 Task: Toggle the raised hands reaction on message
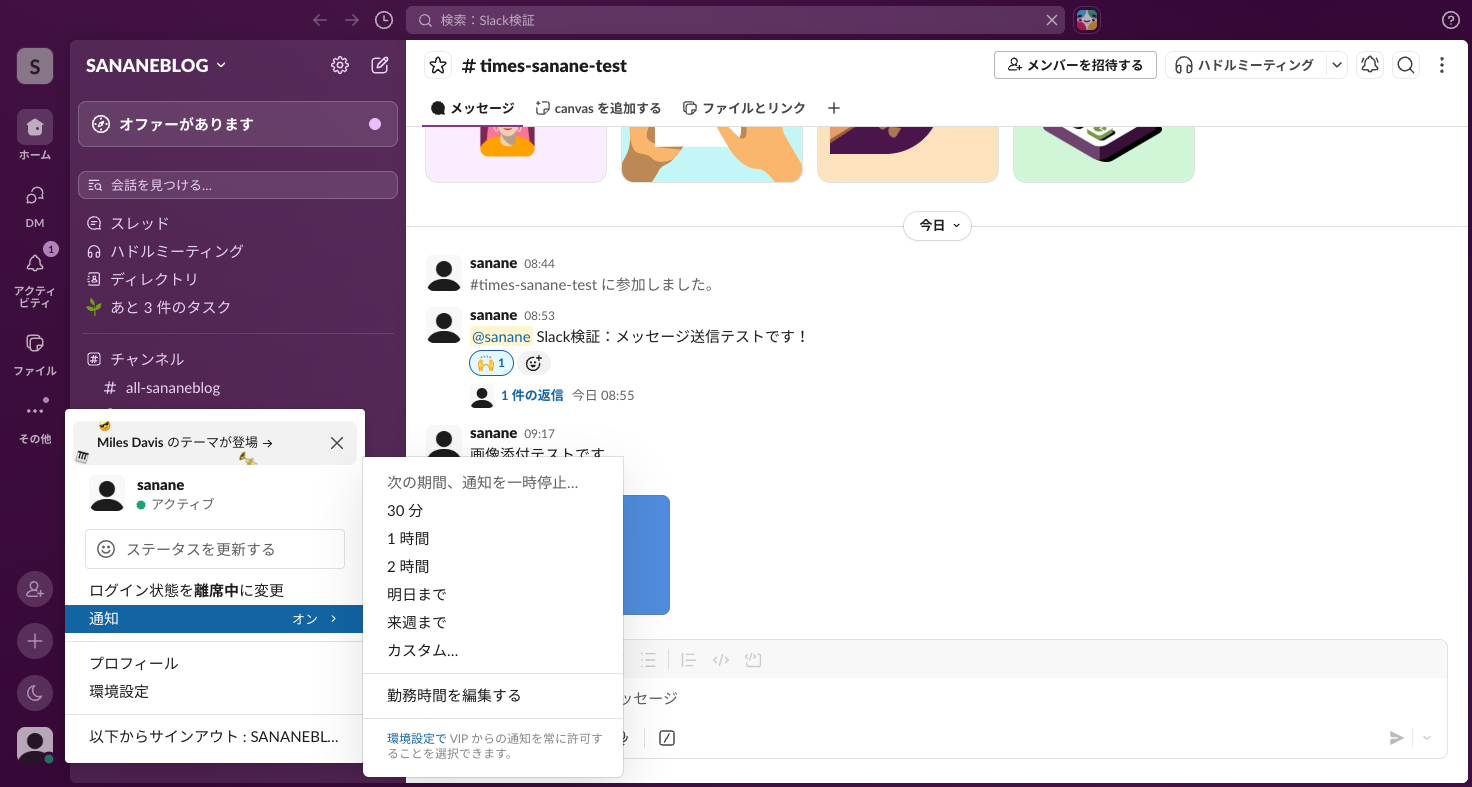click(491, 363)
